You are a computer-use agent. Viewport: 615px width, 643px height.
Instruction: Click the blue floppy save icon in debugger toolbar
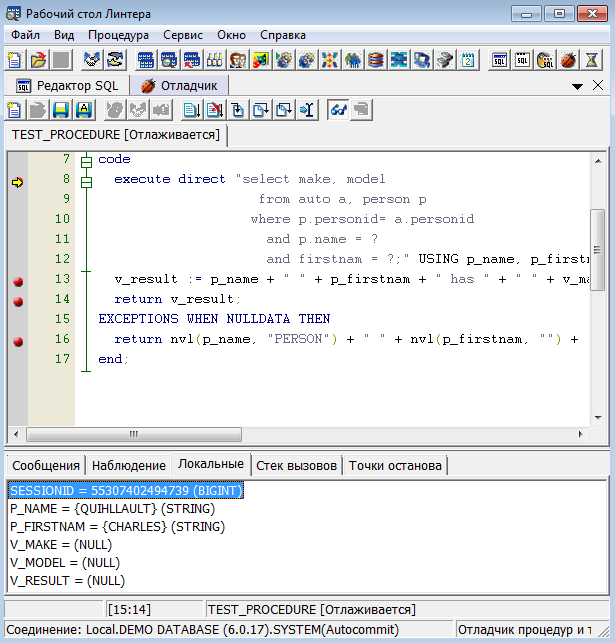tap(61, 110)
